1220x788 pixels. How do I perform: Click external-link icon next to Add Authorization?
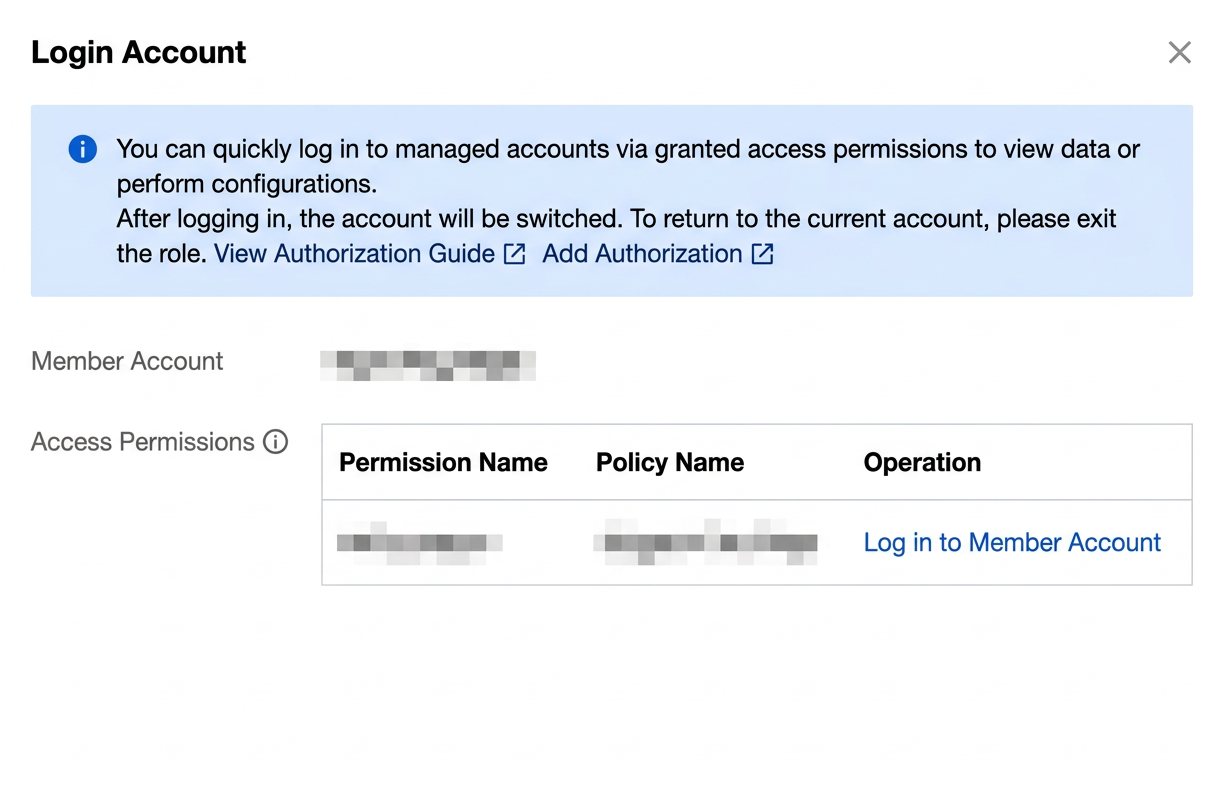pos(763,254)
